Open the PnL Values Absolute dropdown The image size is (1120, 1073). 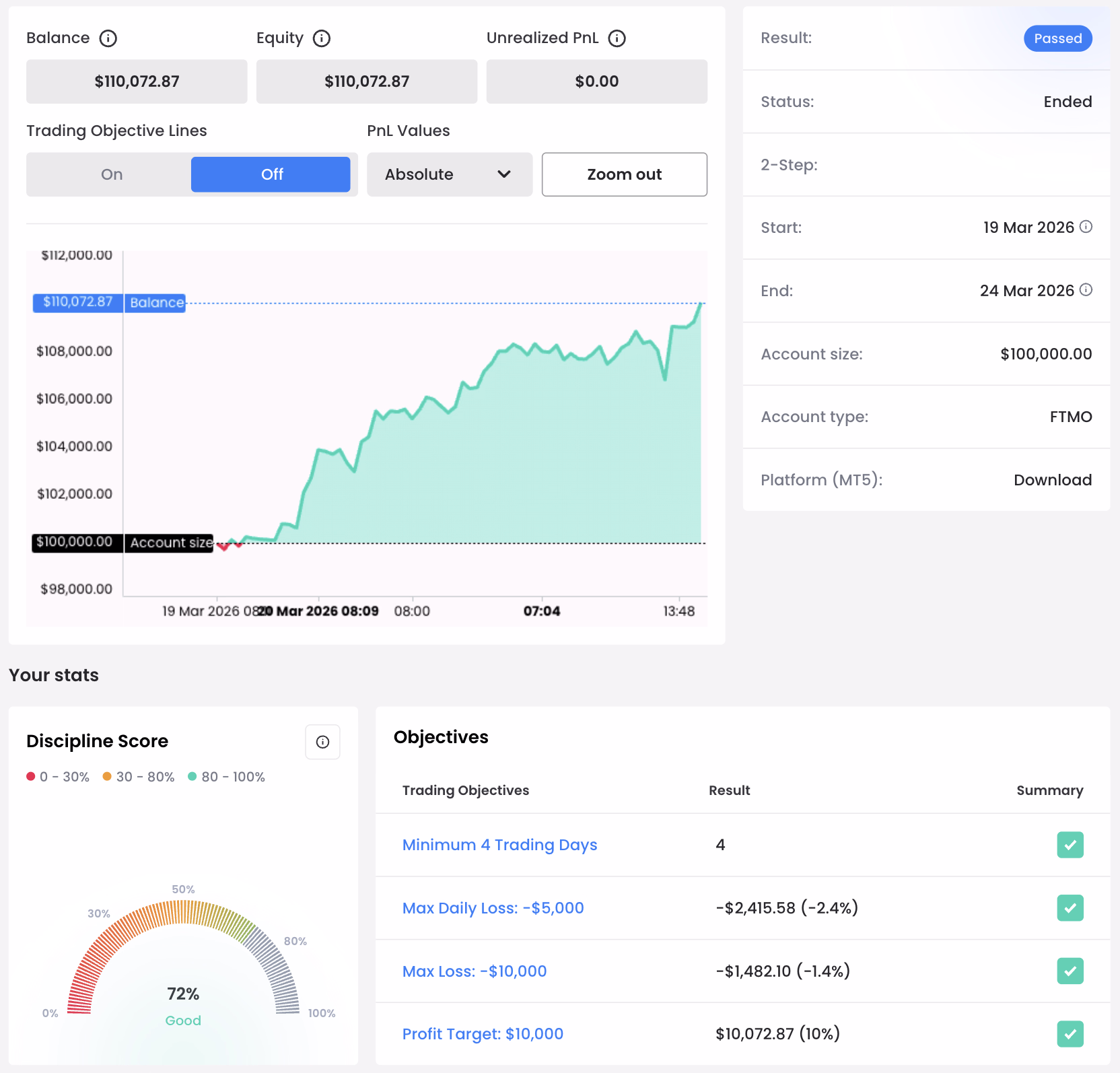tap(450, 174)
